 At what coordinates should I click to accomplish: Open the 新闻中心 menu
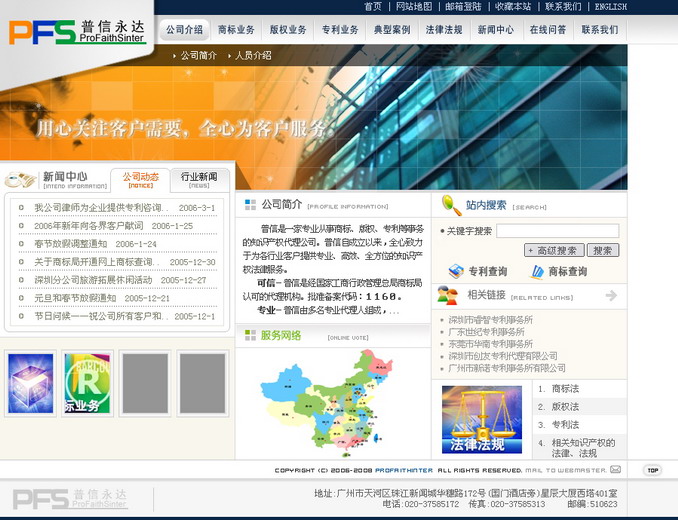click(x=496, y=30)
